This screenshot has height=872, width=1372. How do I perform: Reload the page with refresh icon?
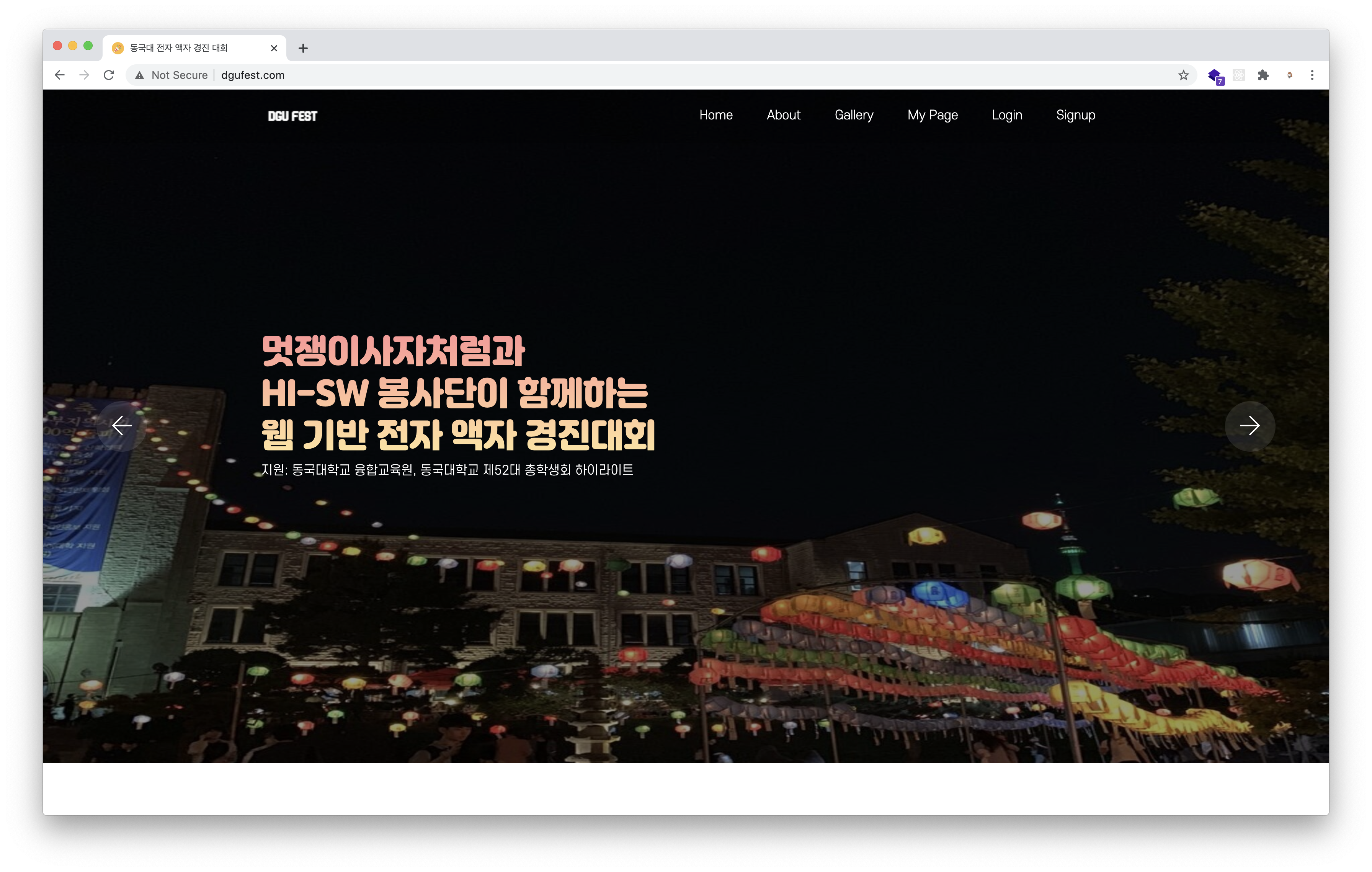pyautogui.click(x=109, y=75)
